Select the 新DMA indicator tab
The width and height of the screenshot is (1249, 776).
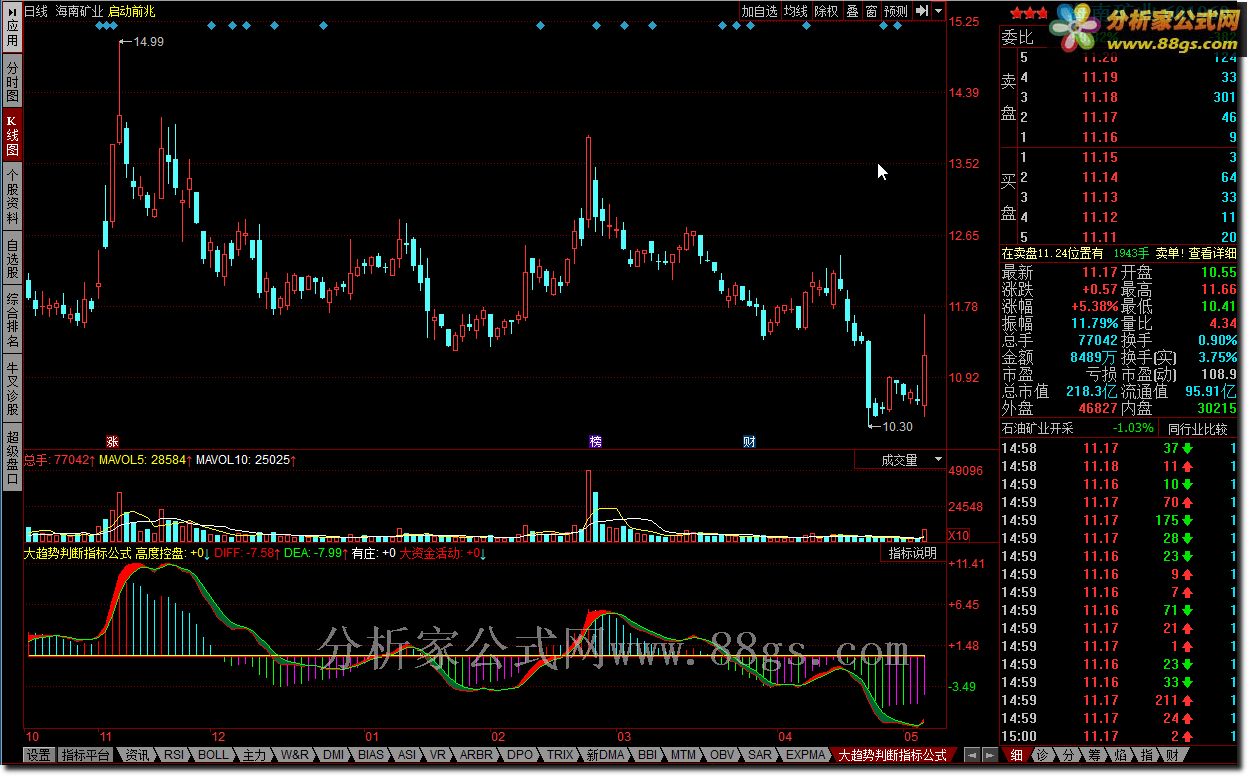(605, 755)
